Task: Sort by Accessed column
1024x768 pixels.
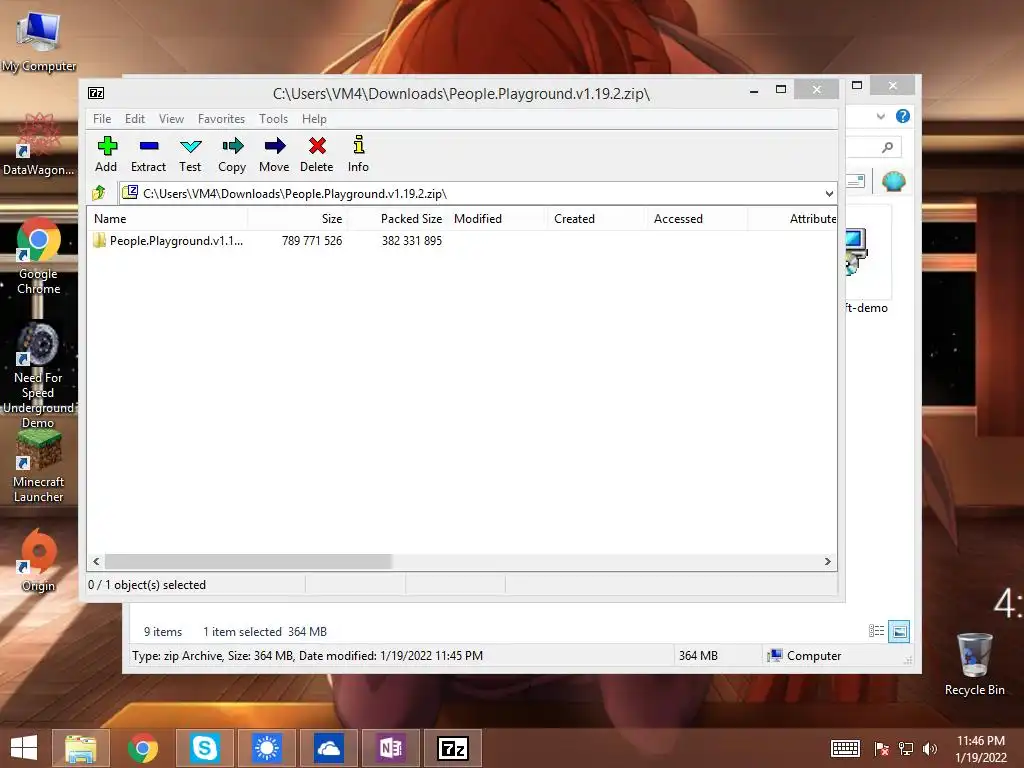Action: point(697,219)
